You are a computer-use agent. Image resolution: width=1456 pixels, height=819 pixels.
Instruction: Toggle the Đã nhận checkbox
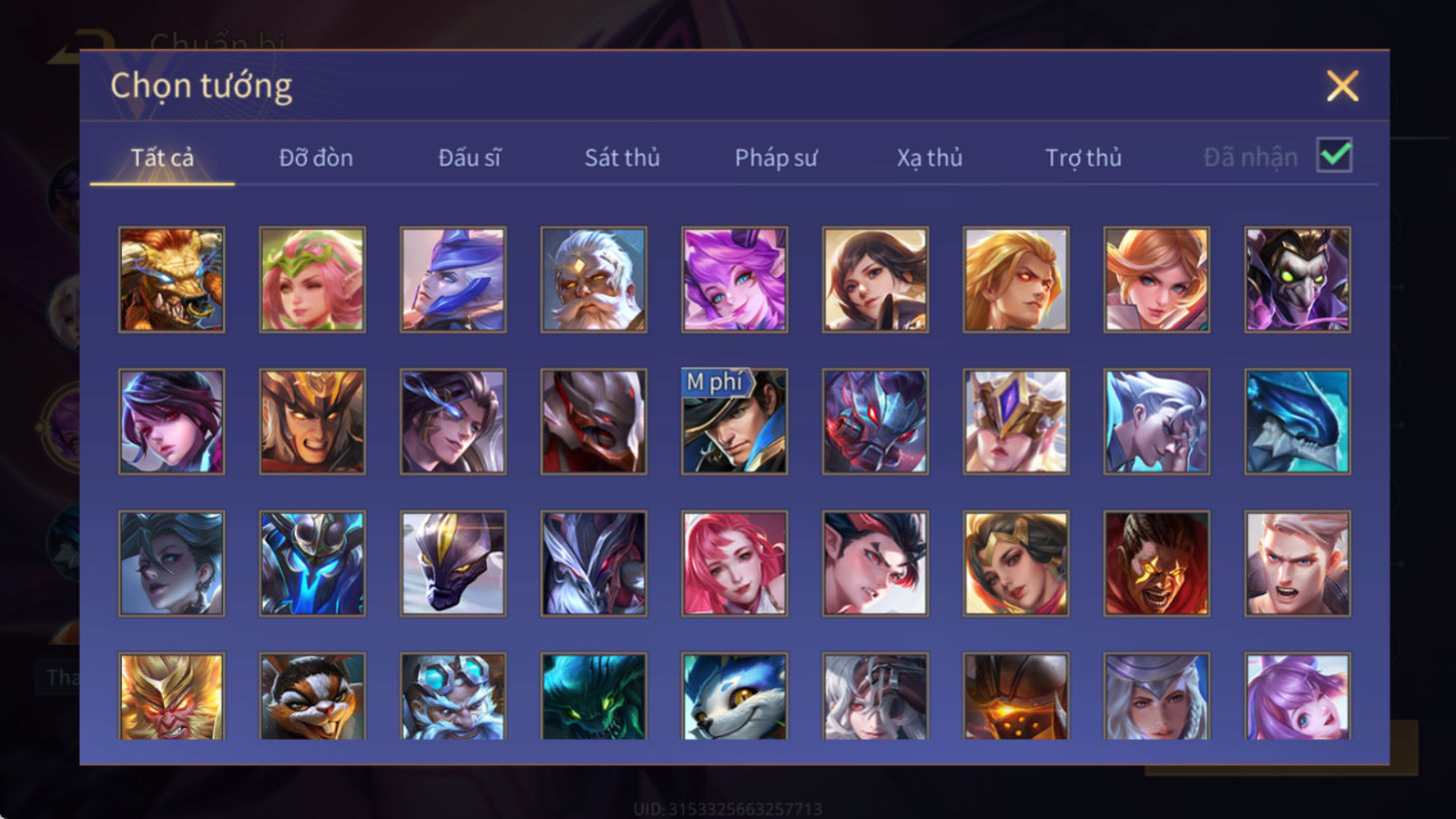click(x=1335, y=156)
